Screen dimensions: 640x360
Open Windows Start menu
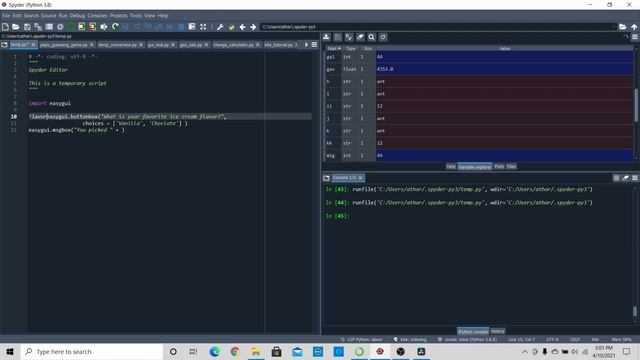(10, 351)
